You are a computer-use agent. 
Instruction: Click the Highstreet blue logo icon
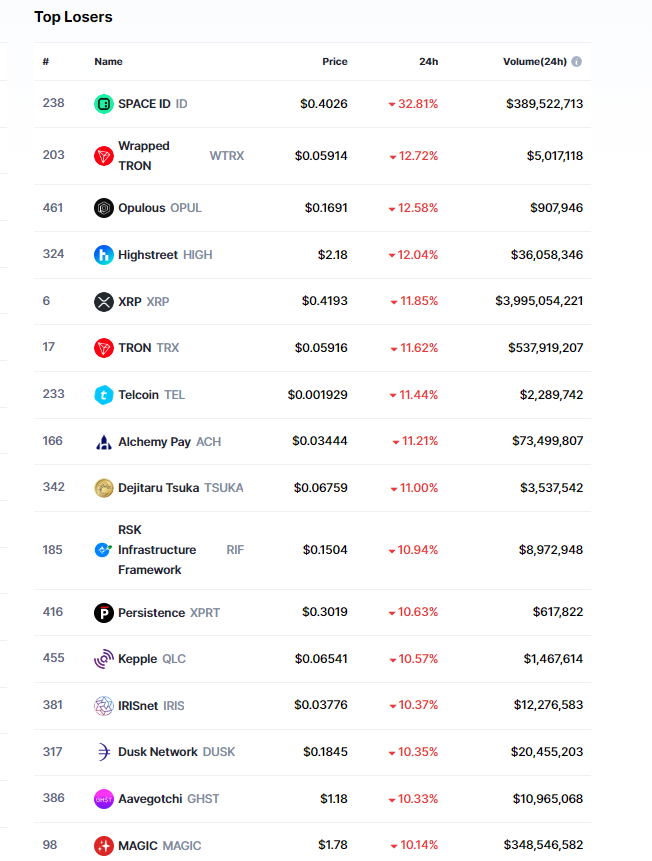(104, 255)
